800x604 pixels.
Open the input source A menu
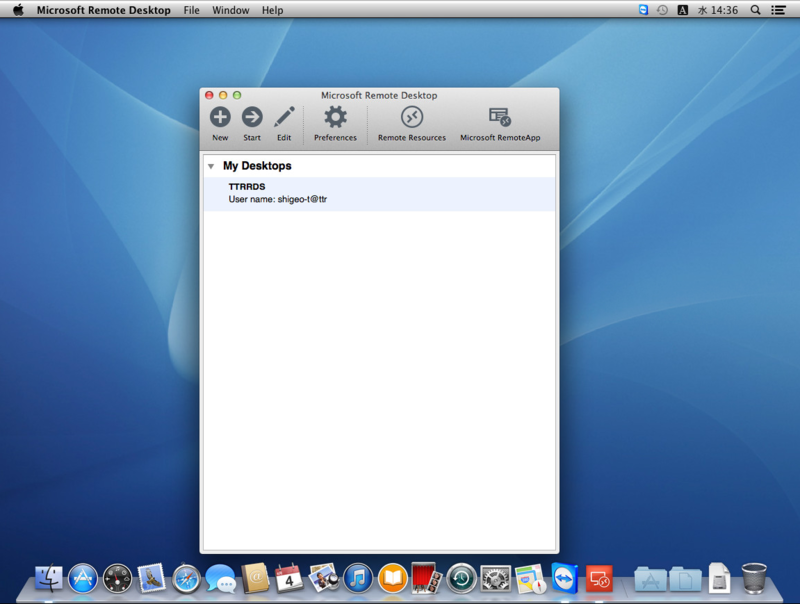[683, 10]
